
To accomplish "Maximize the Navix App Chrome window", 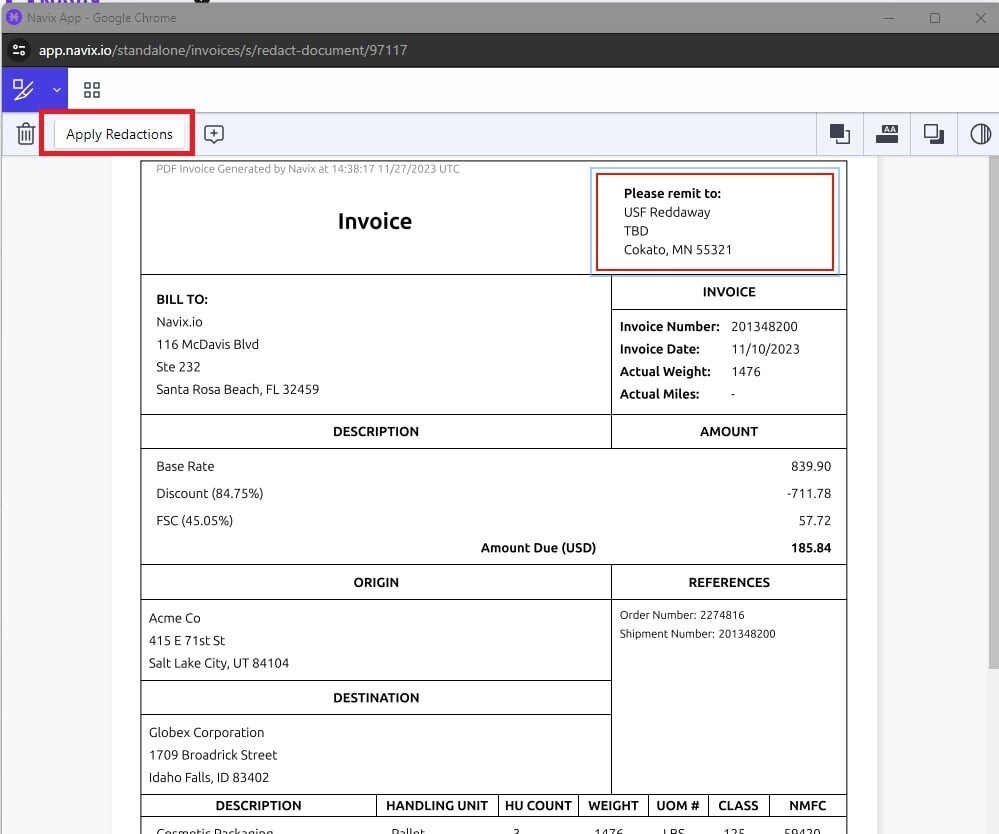I will coord(935,18).
